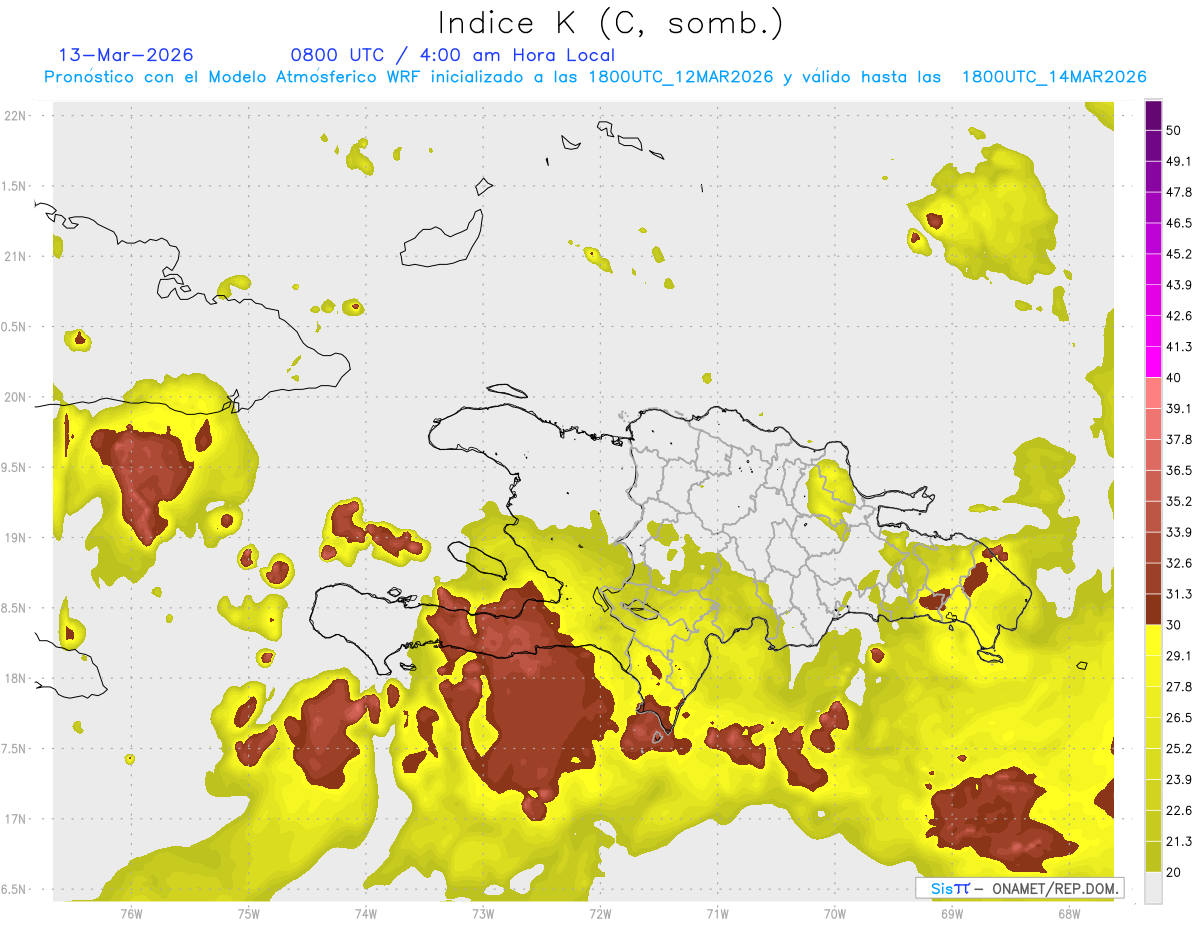Click the 70W longitude axis label

click(x=835, y=913)
